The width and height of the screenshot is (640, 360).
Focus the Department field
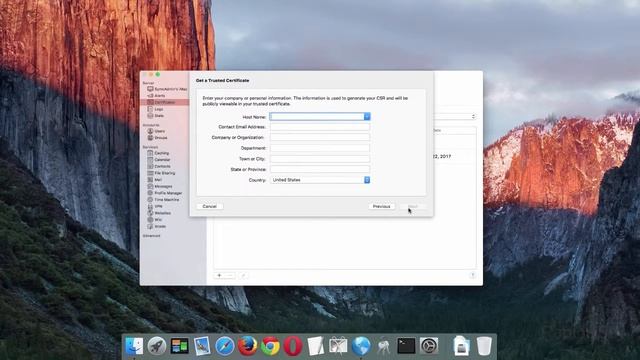(x=320, y=148)
